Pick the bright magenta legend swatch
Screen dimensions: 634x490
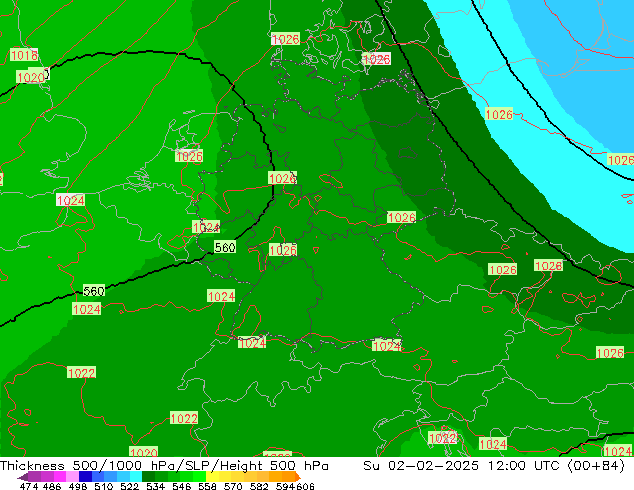tap(59, 477)
